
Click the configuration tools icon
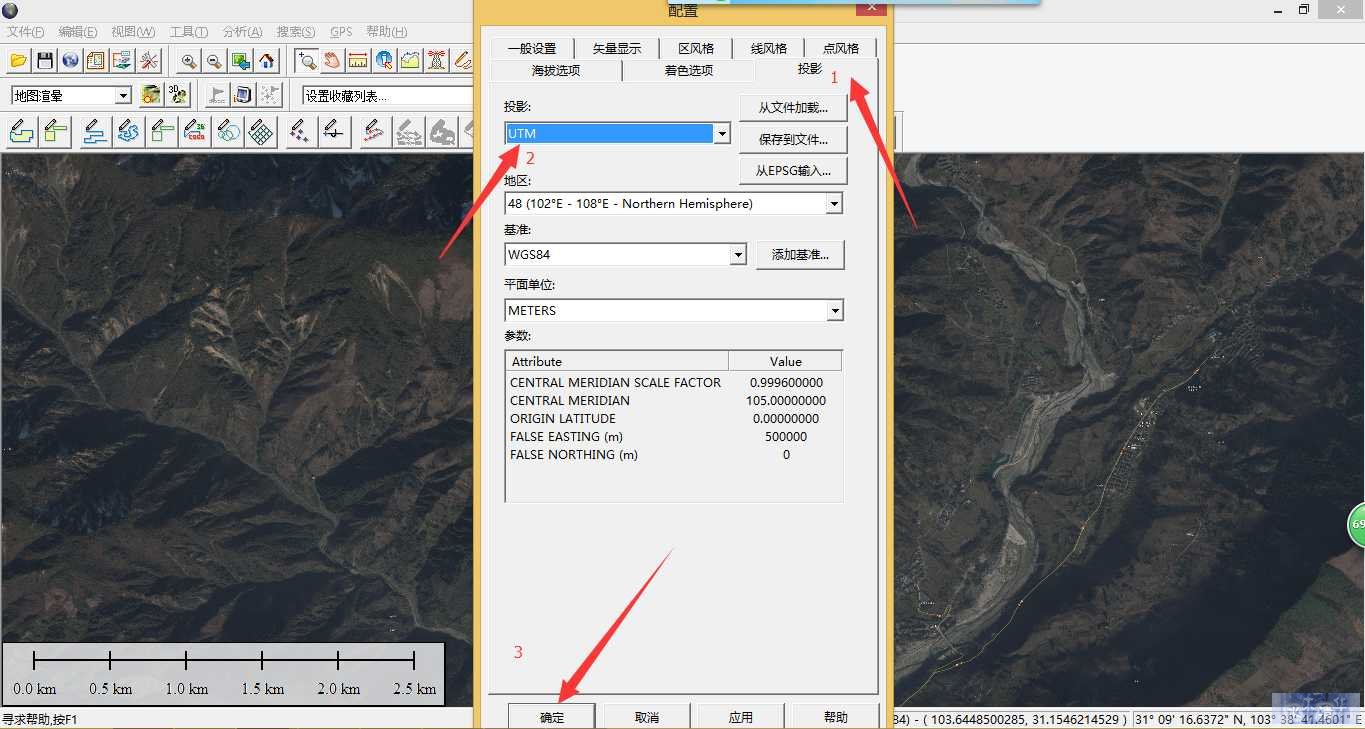coord(148,61)
